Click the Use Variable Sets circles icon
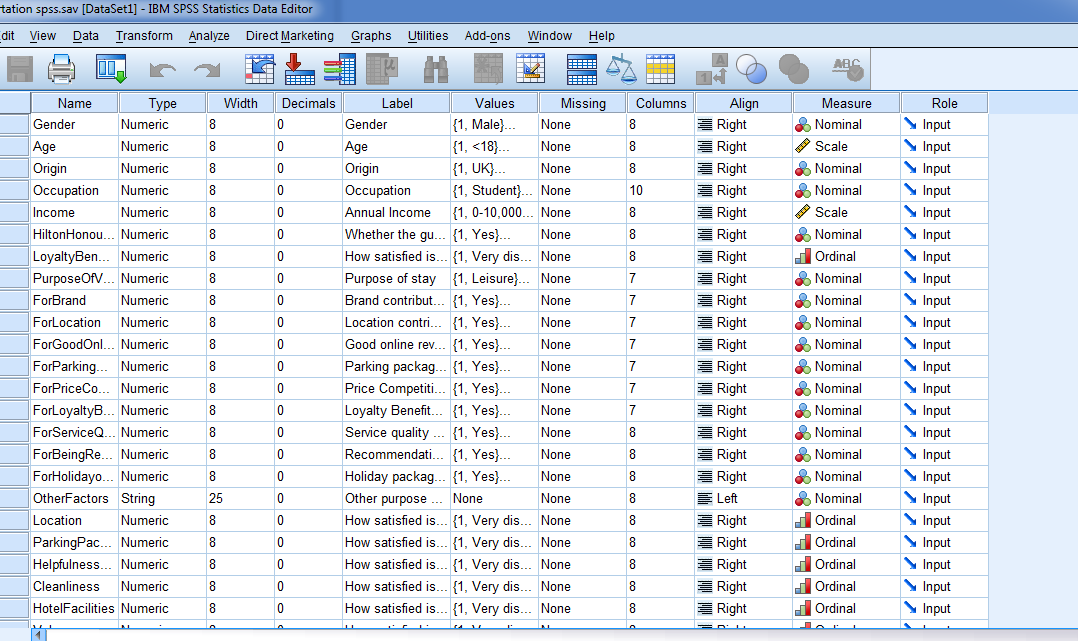This screenshot has height=641, width=1078. coord(750,69)
